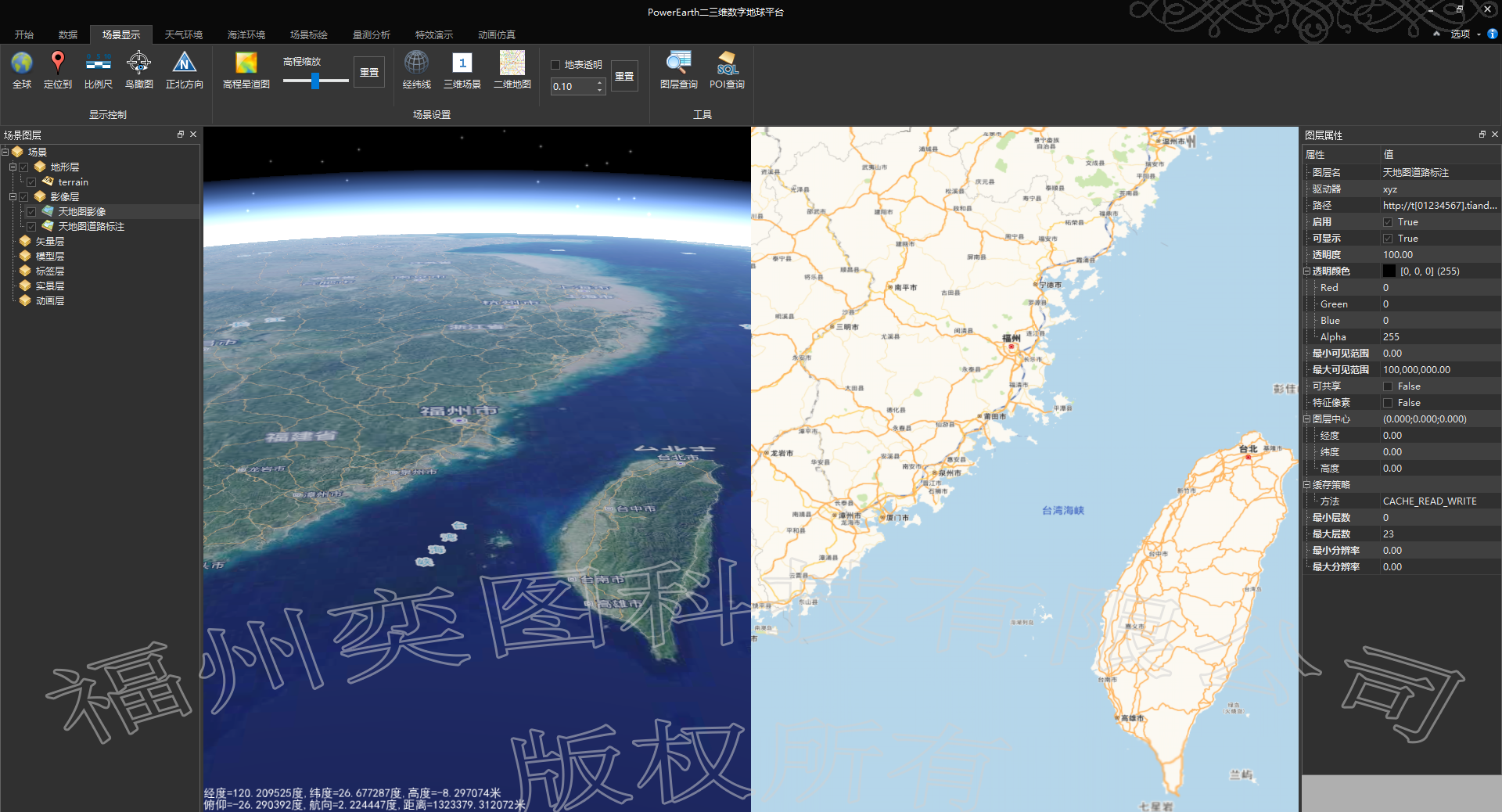Float the 场景图层 panel
The width and height of the screenshot is (1502, 812).
pyautogui.click(x=181, y=135)
